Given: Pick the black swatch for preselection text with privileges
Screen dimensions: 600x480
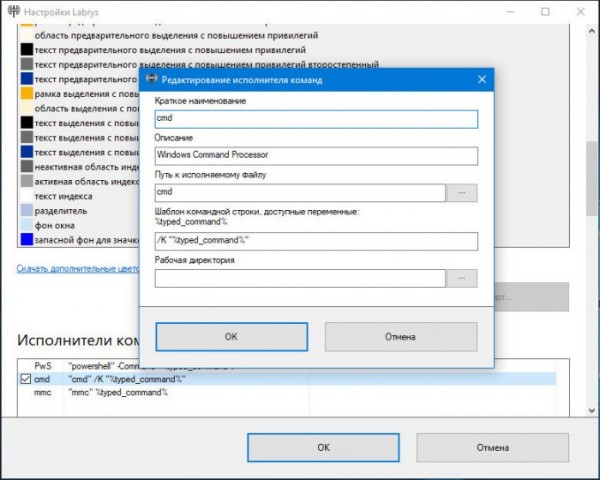Looking at the screenshot, I should [27, 50].
